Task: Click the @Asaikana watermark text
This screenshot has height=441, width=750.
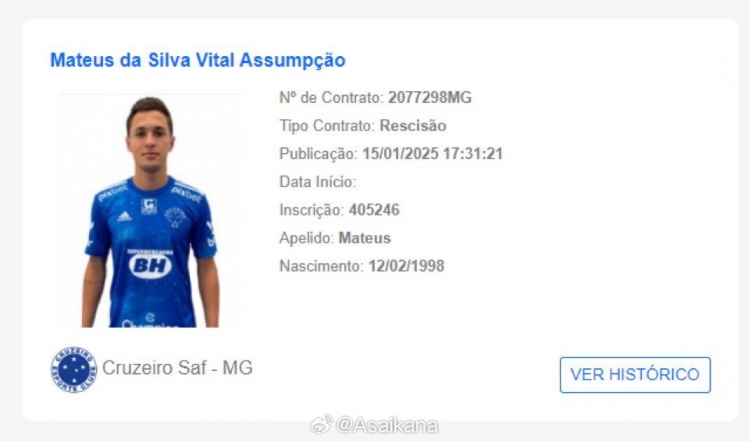Action: [387, 425]
